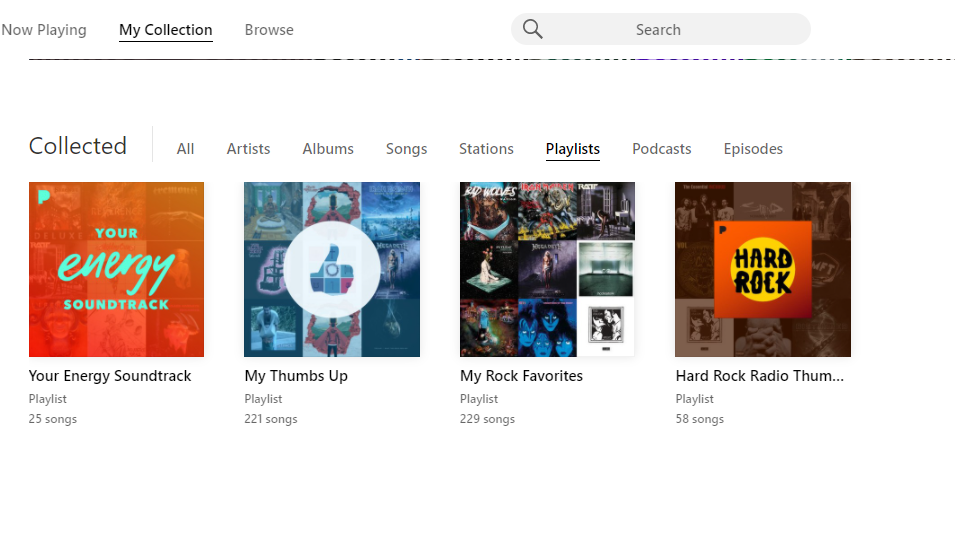
Task: Go to the Browse tab
Action: tap(269, 30)
